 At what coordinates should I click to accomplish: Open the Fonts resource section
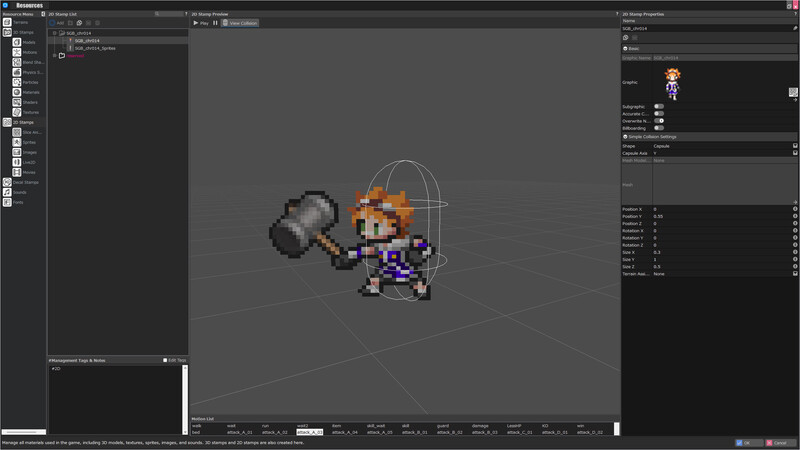tap(13, 202)
